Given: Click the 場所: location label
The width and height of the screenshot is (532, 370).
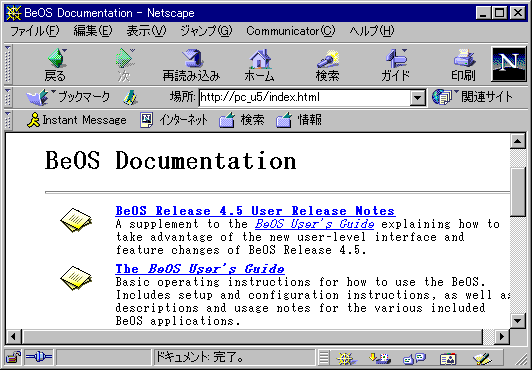Looking at the screenshot, I should (x=183, y=97).
